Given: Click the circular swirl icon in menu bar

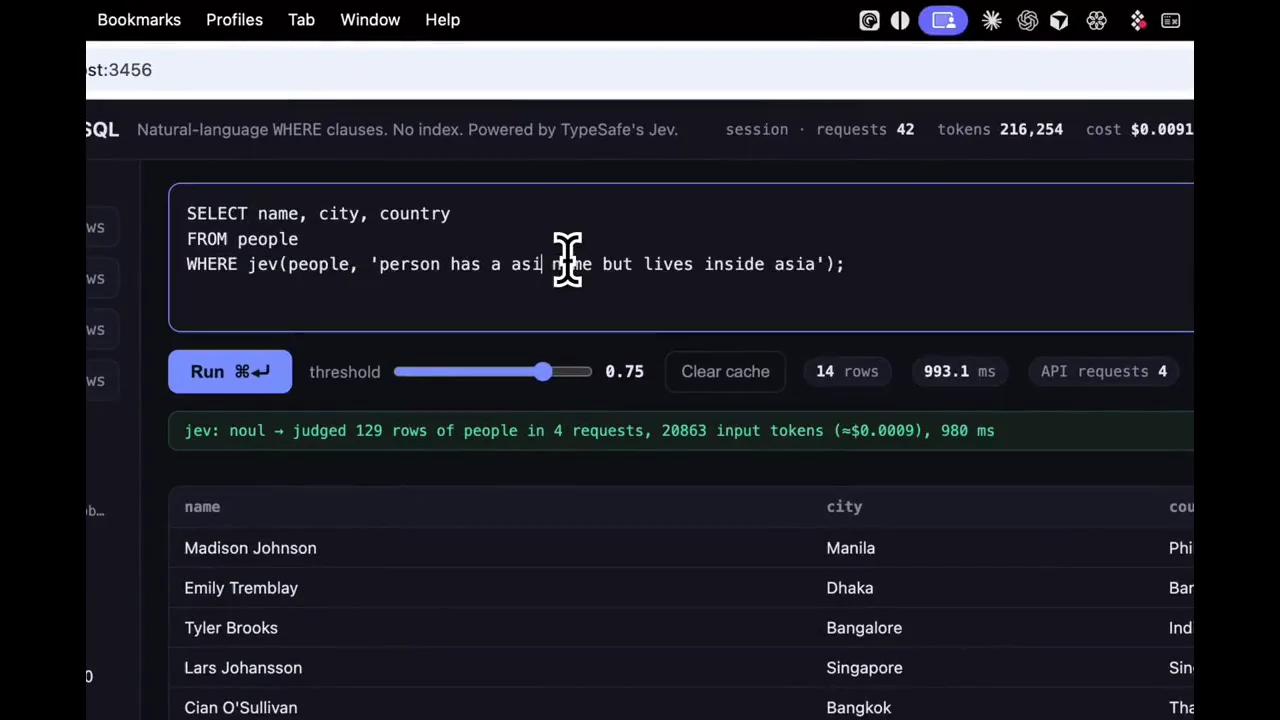Looking at the screenshot, I should 869,20.
